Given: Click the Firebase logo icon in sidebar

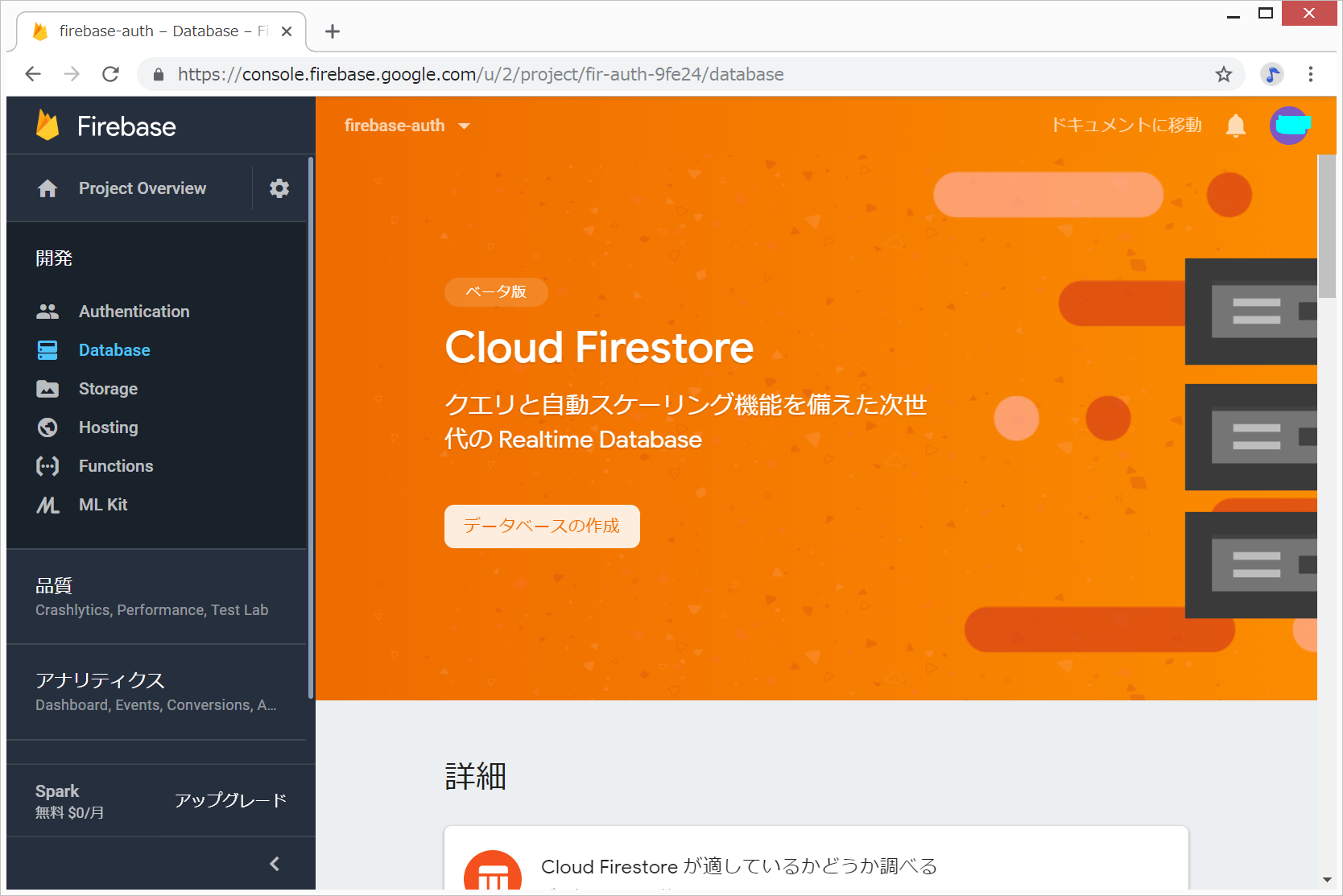Looking at the screenshot, I should pyautogui.click(x=48, y=126).
